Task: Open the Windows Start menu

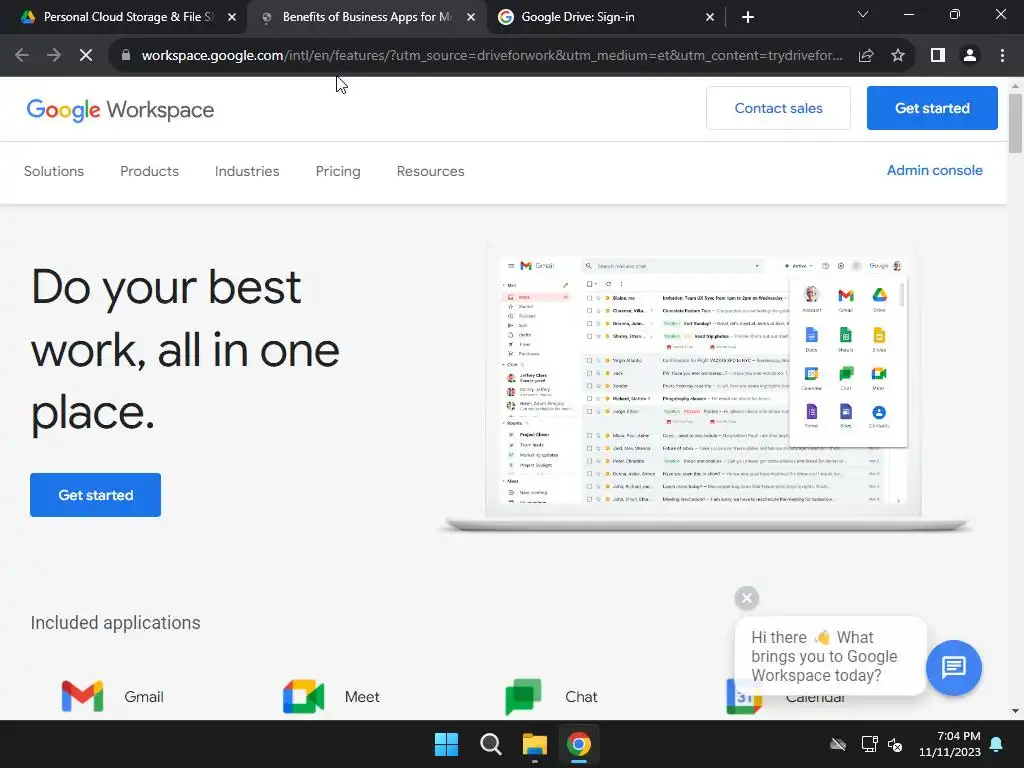Action: [447, 744]
